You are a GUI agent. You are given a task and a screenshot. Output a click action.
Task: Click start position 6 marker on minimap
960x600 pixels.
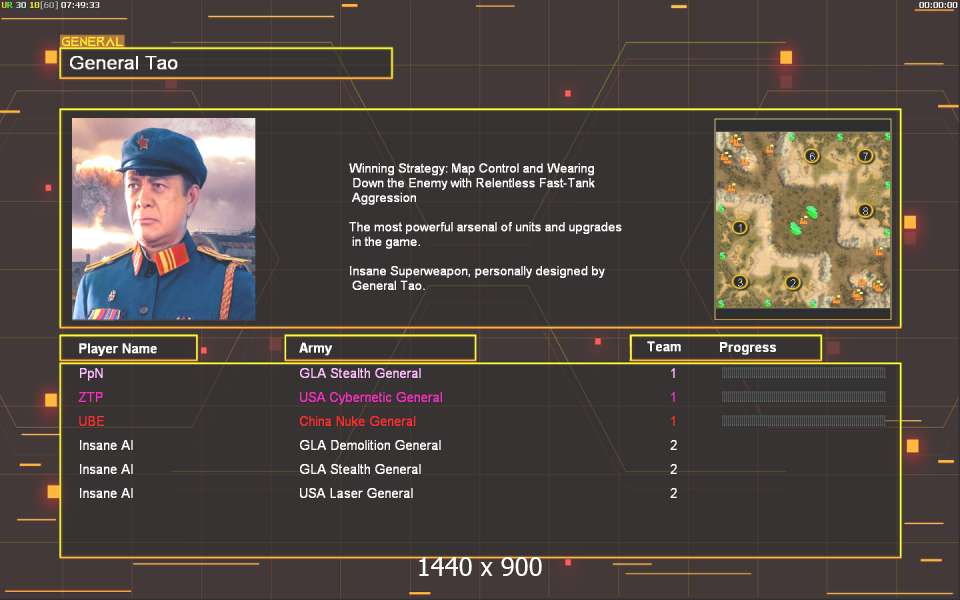[812, 156]
